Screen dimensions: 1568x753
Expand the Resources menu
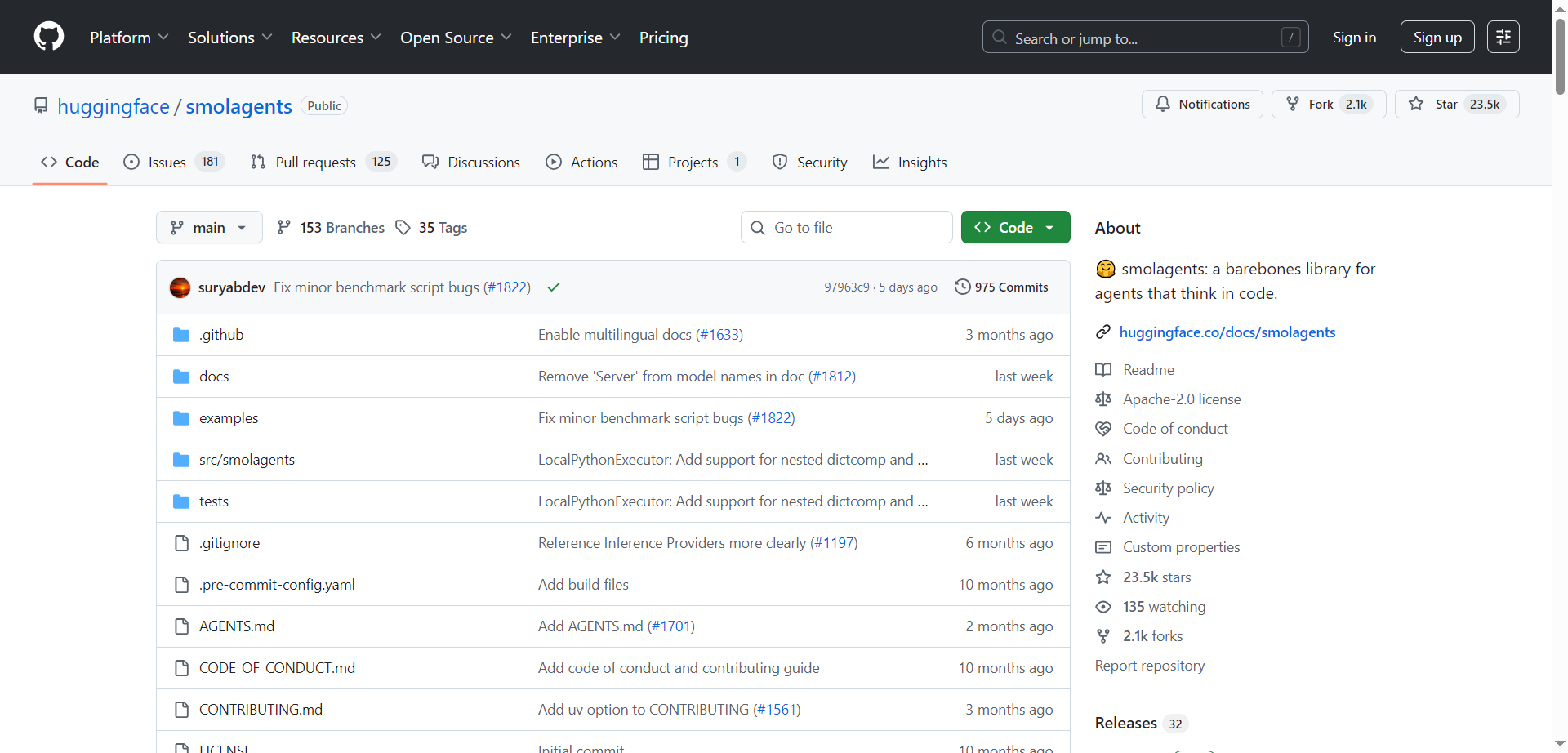tap(336, 38)
